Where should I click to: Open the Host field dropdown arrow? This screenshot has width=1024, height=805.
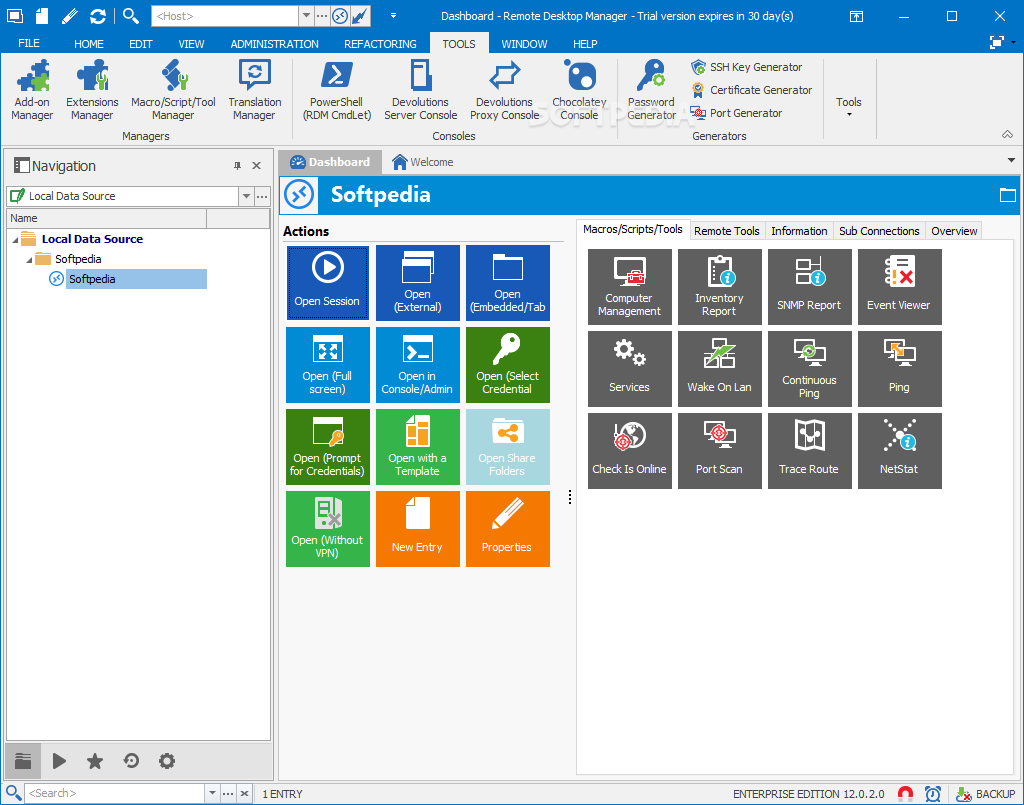[x=306, y=16]
